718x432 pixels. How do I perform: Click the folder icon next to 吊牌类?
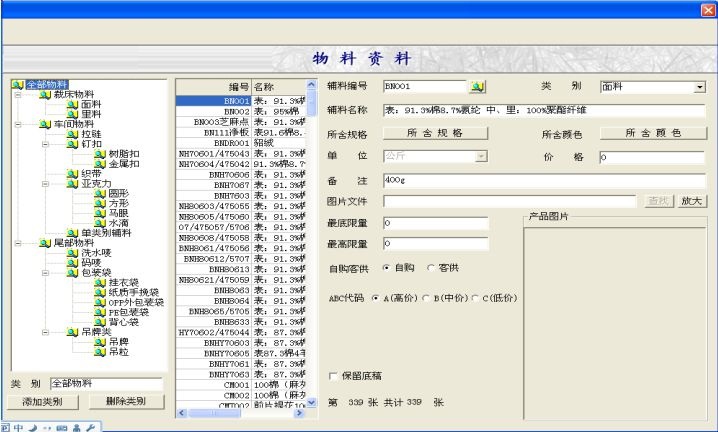pos(72,332)
